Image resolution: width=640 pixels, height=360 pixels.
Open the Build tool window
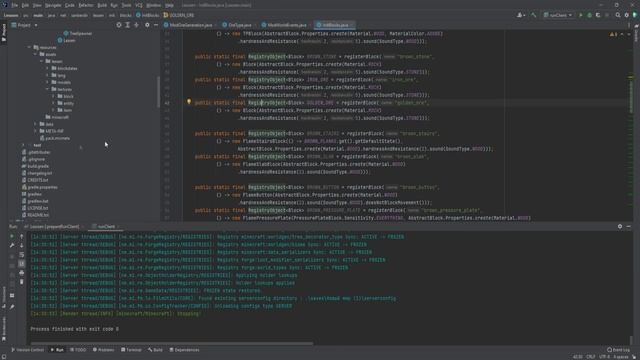pos(155,350)
